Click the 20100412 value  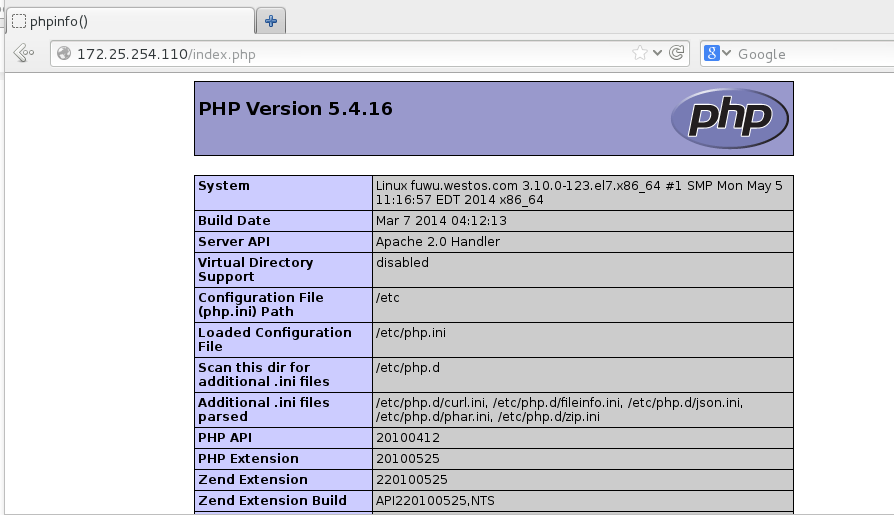coord(408,438)
